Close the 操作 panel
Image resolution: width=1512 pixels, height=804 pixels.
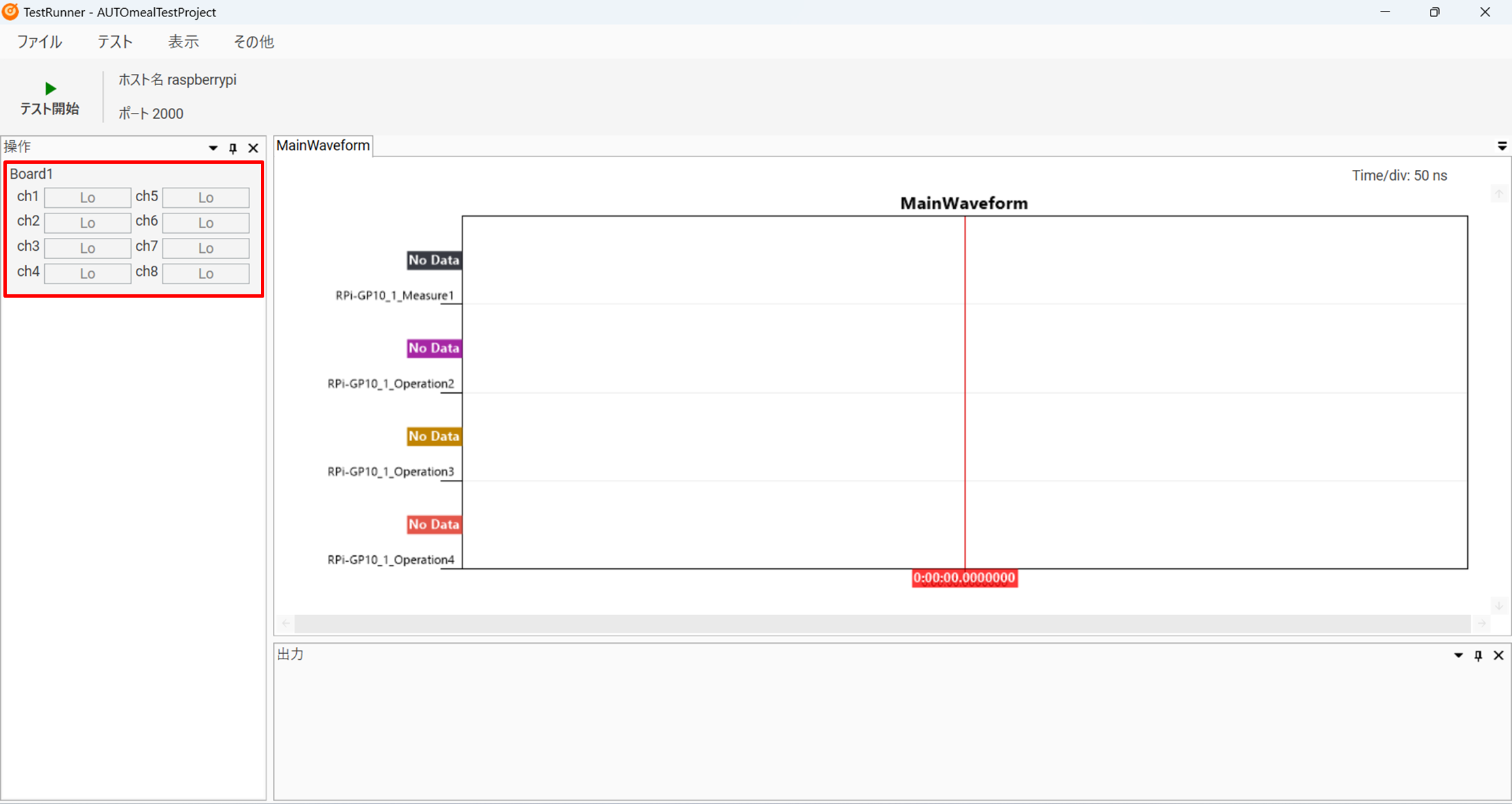pos(253,148)
